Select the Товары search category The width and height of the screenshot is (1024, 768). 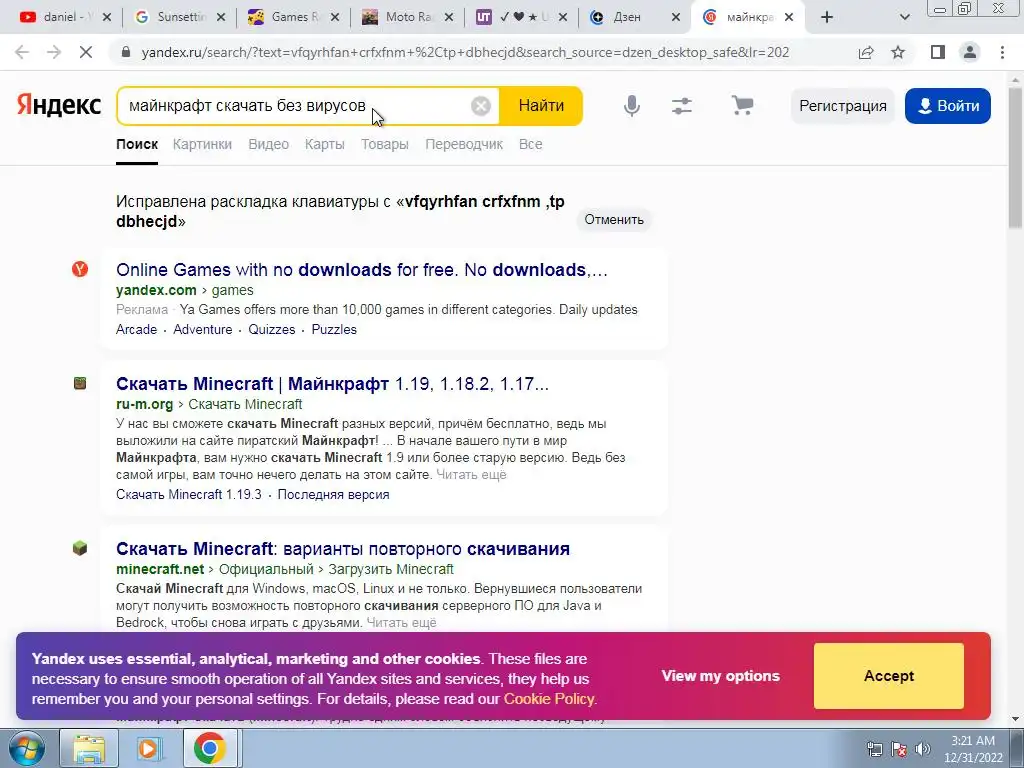coord(385,144)
